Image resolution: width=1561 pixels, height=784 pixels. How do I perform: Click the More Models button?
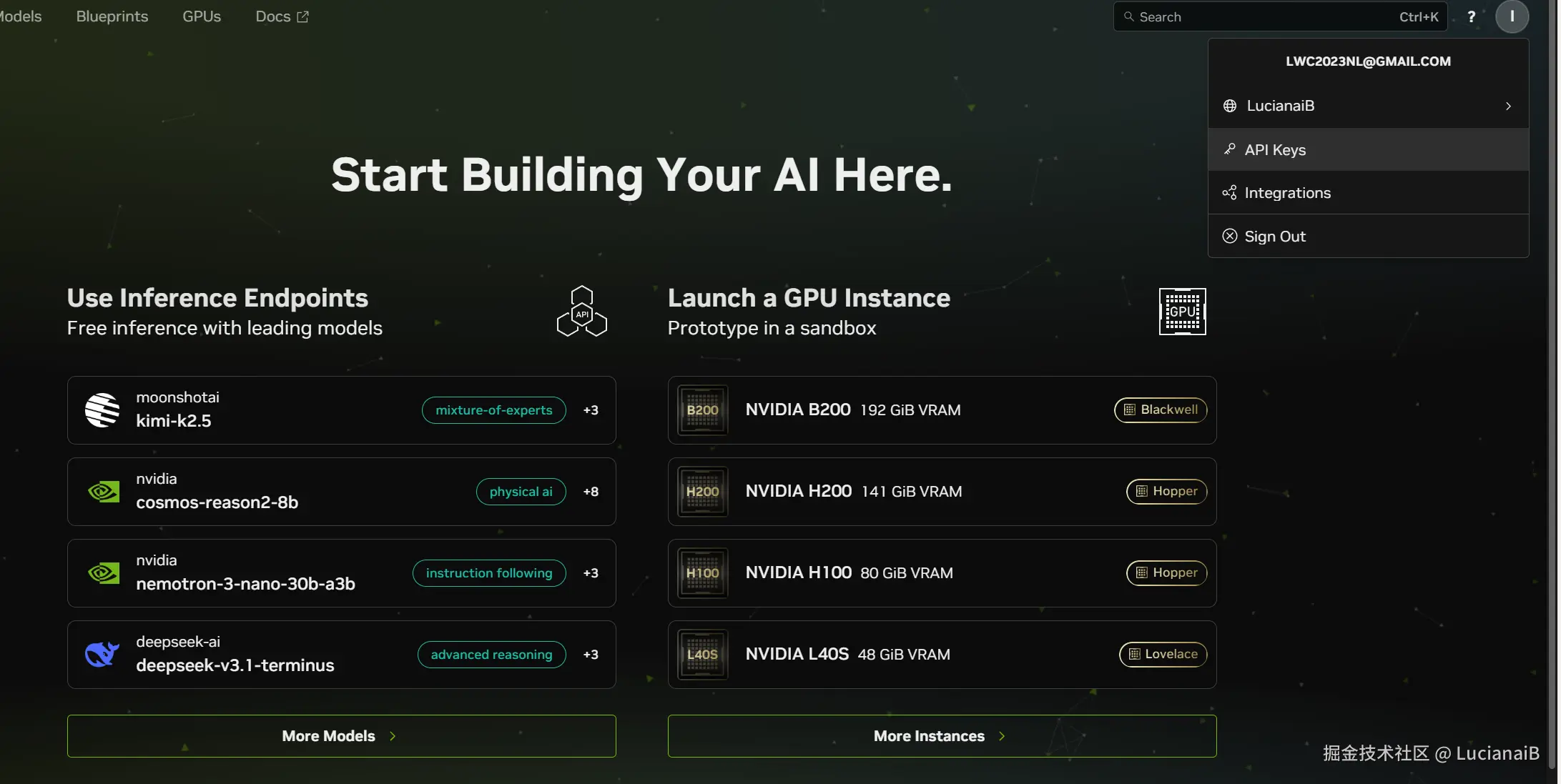coord(341,736)
